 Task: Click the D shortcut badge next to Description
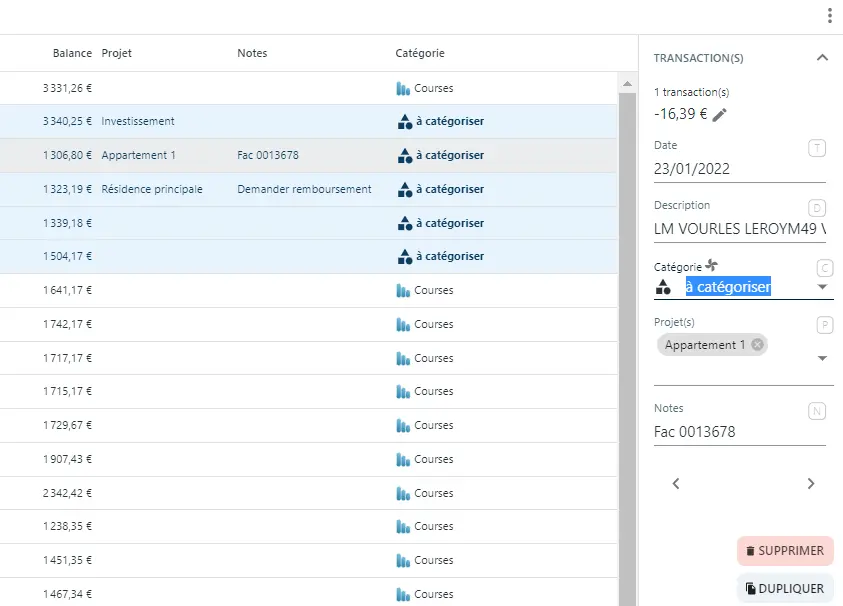pos(818,209)
